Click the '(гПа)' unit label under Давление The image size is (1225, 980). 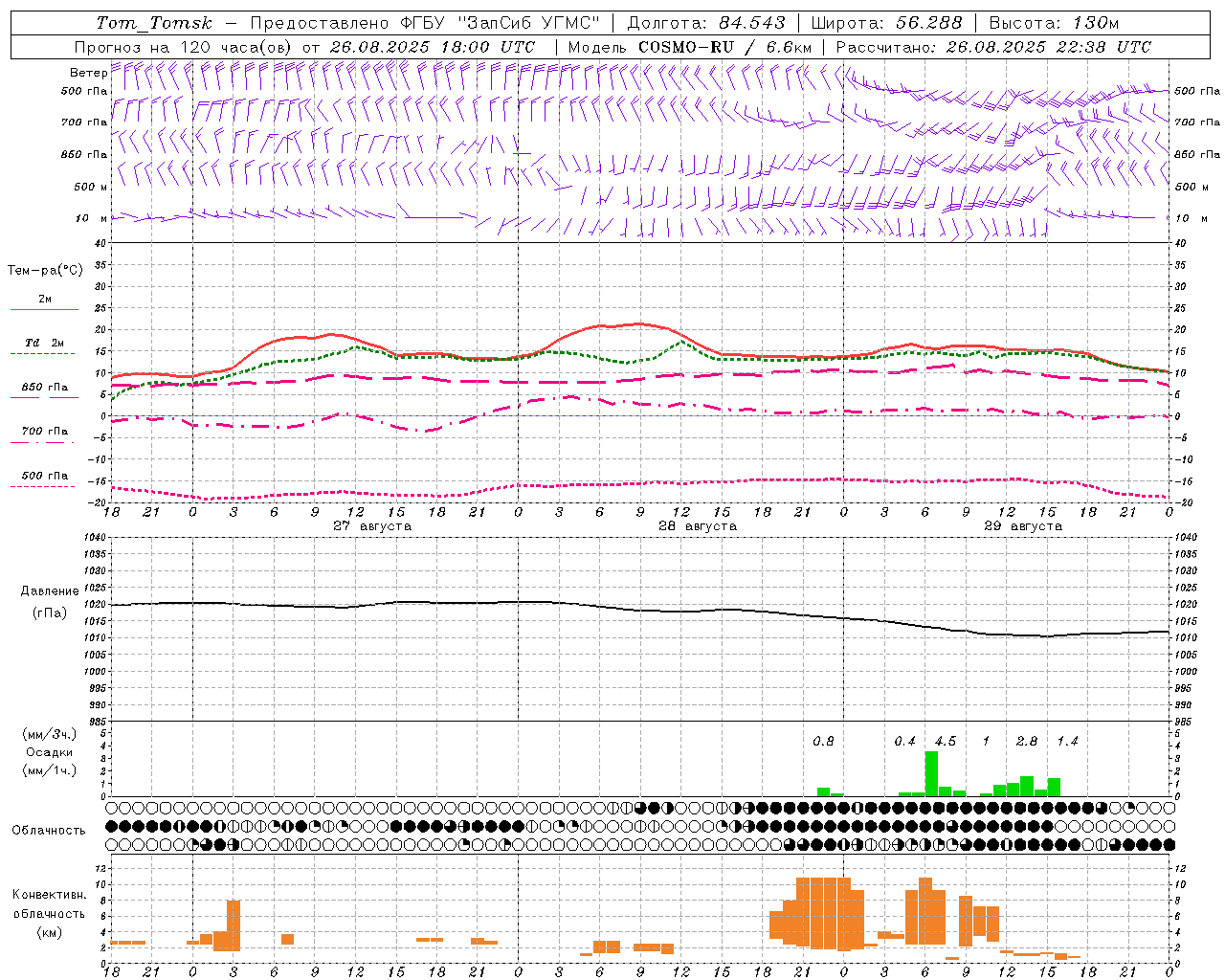50,613
